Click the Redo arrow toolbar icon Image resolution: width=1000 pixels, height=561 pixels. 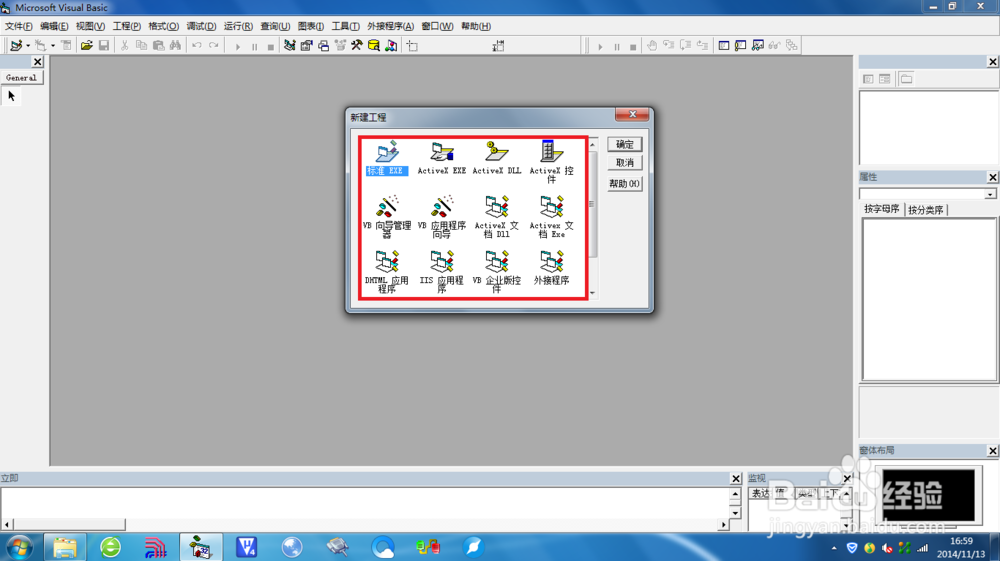coord(214,45)
